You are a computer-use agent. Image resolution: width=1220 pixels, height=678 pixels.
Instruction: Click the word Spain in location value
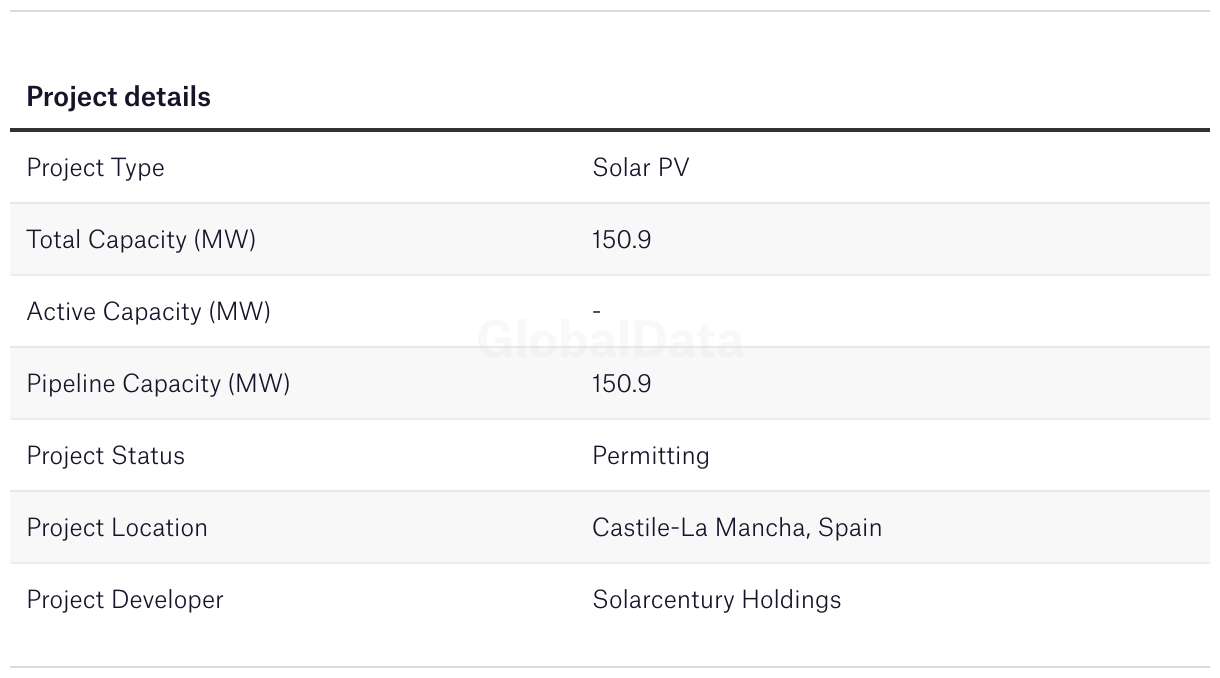click(850, 528)
